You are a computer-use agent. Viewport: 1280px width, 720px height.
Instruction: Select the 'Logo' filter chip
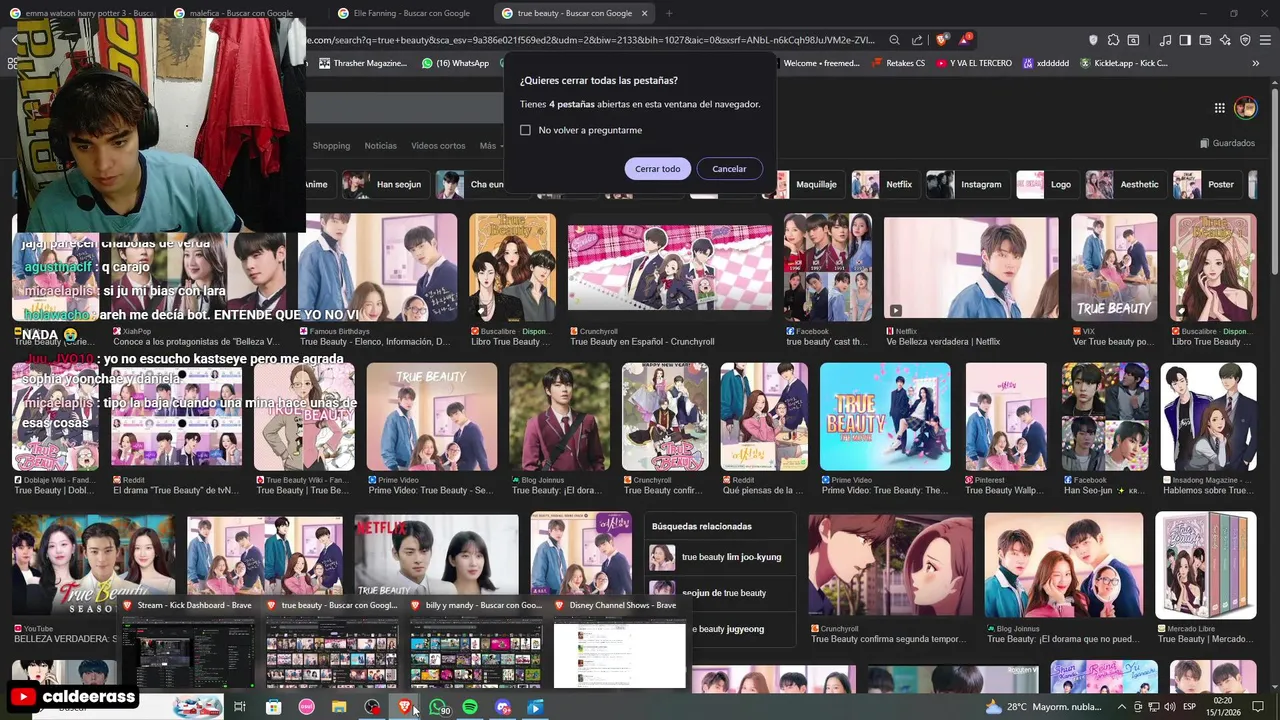[x=1046, y=184]
